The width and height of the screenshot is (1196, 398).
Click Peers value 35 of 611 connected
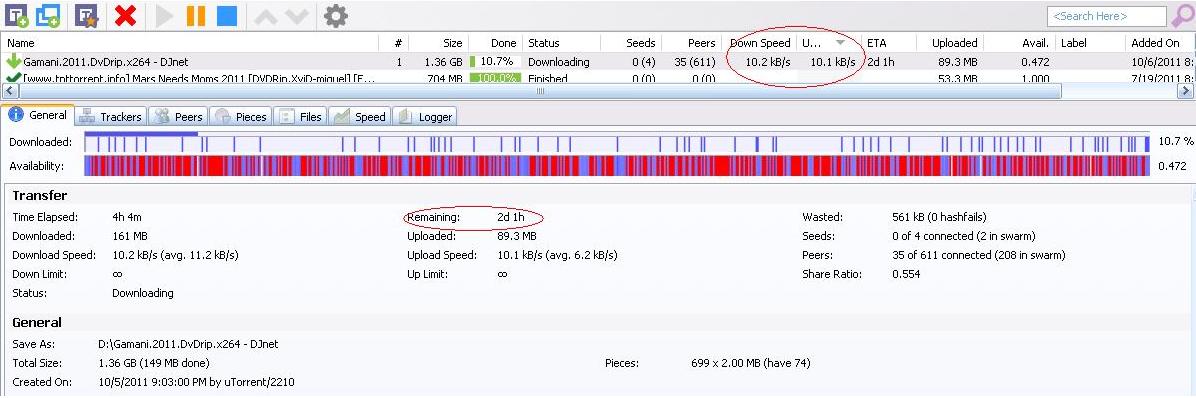979,255
